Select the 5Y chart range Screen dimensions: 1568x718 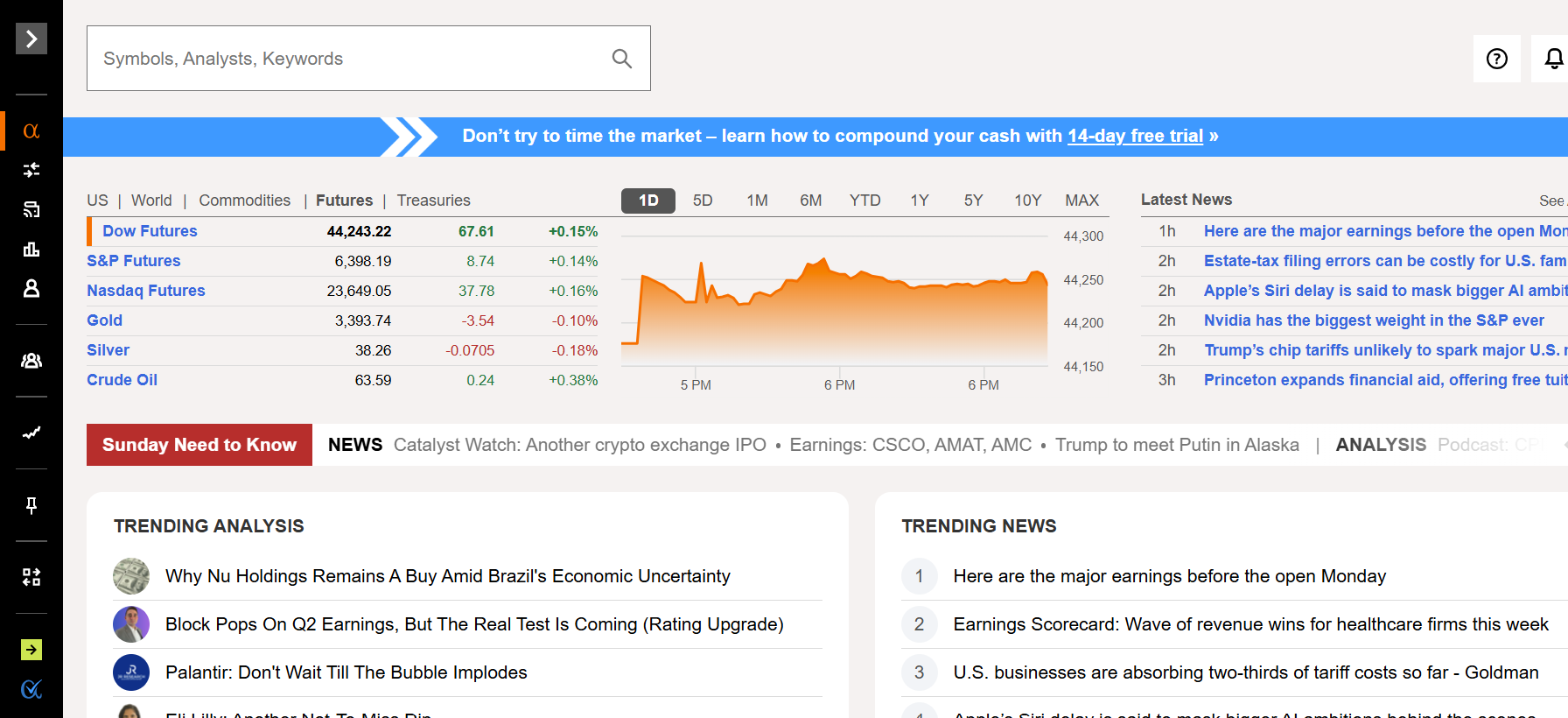coord(973,201)
